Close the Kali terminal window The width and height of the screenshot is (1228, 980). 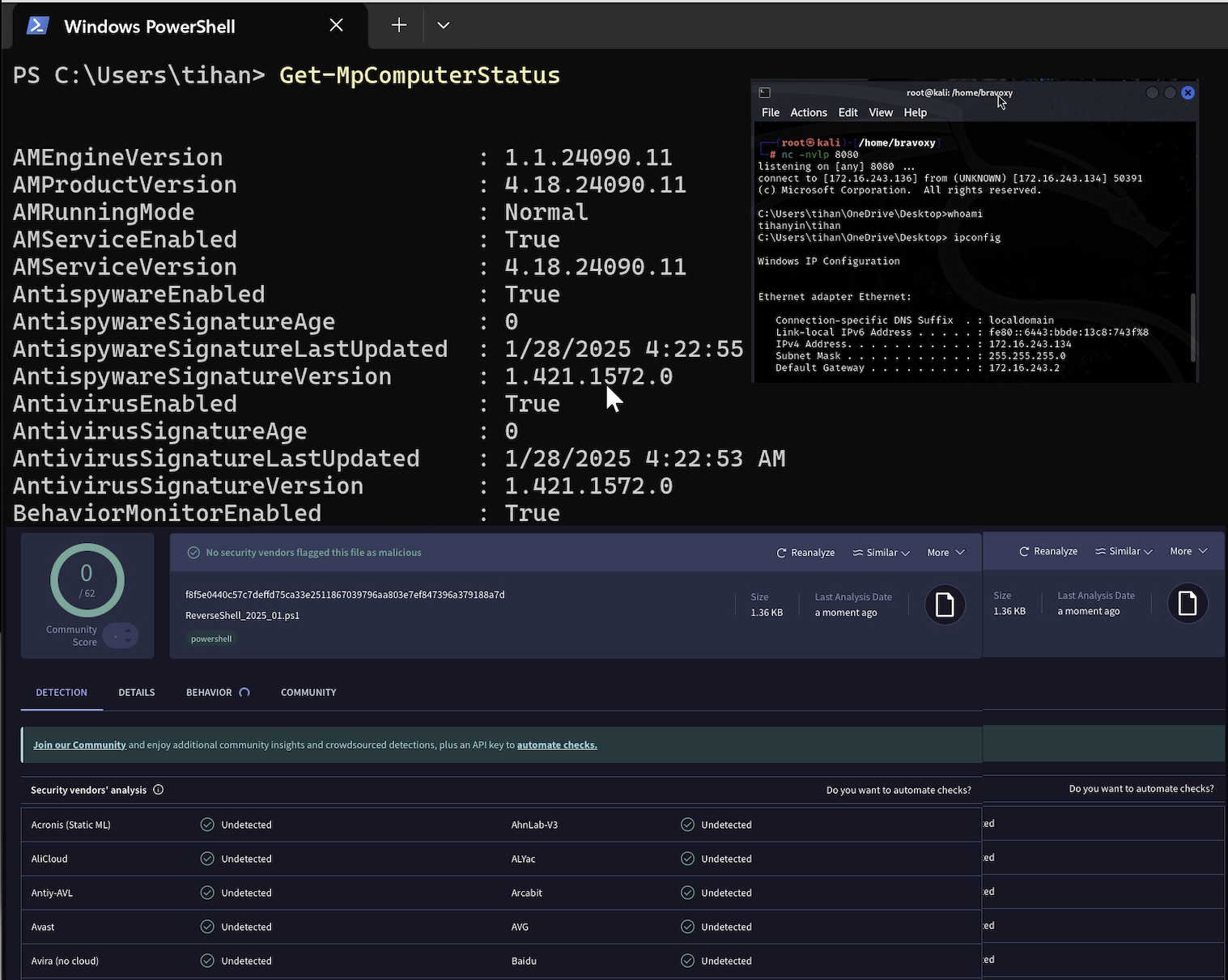pyautogui.click(x=1188, y=93)
